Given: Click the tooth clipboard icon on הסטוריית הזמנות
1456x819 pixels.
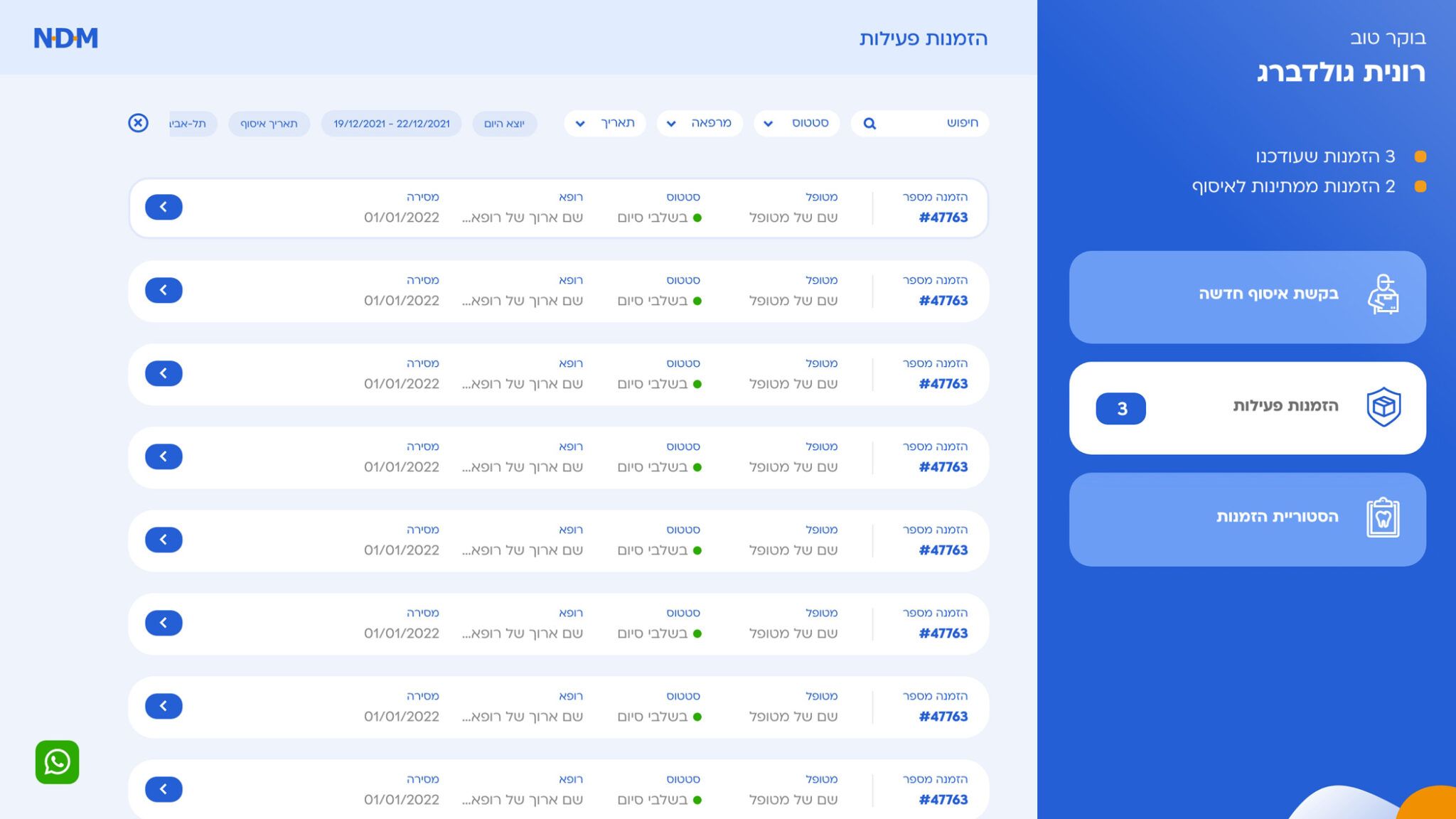Looking at the screenshot, I should click(1383, 518).
